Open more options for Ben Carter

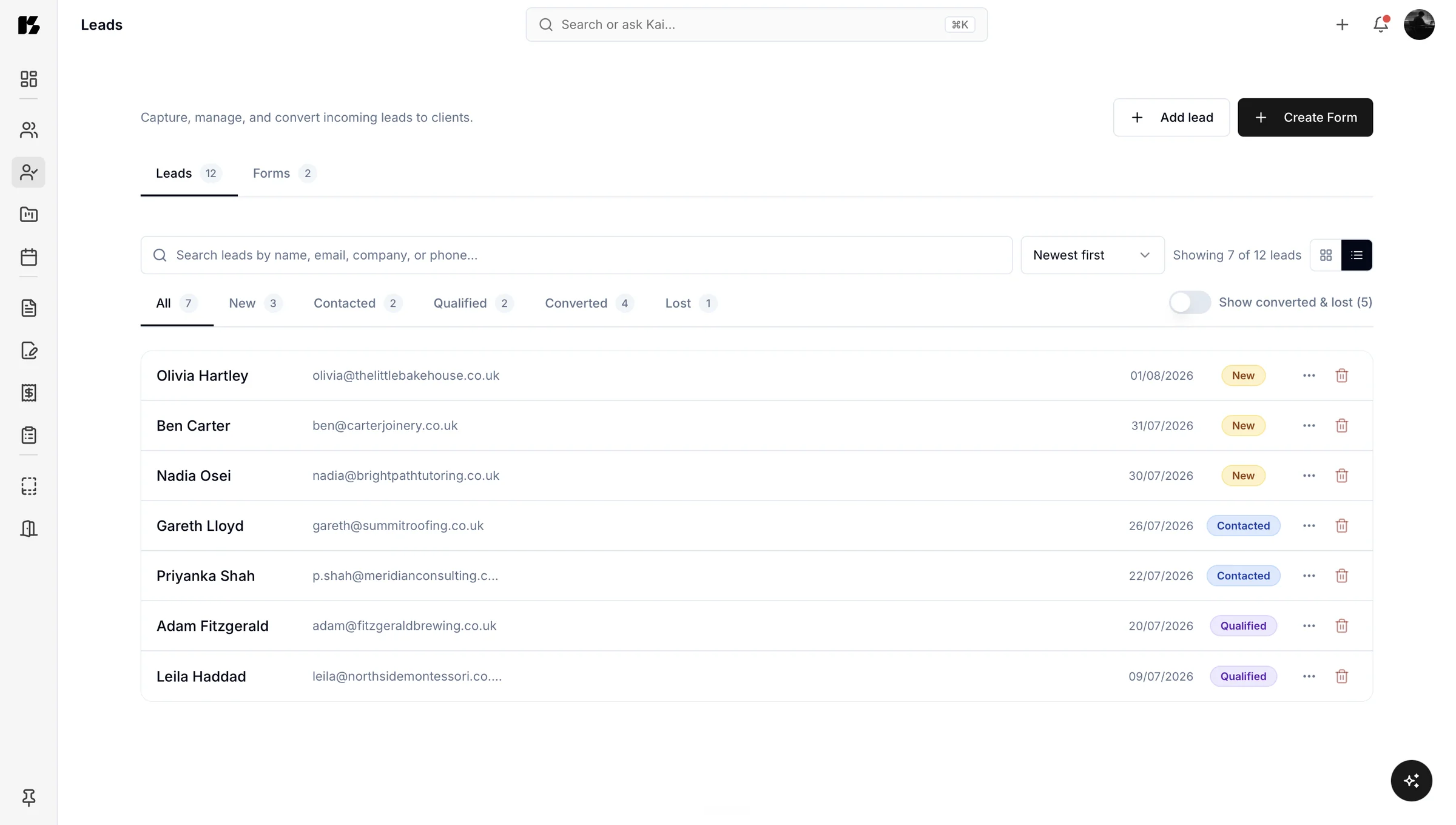1309,425
